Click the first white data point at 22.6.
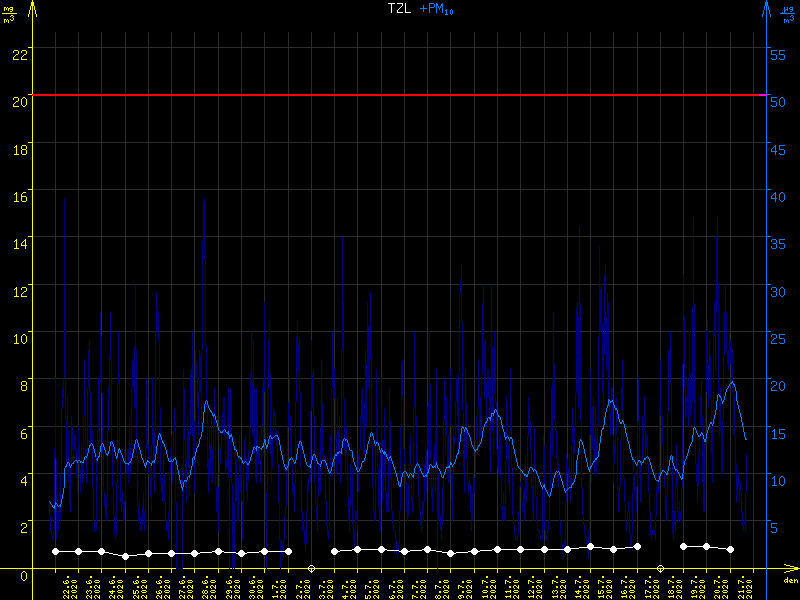Viewport: 800px width, 600px height. coord(55,551)
